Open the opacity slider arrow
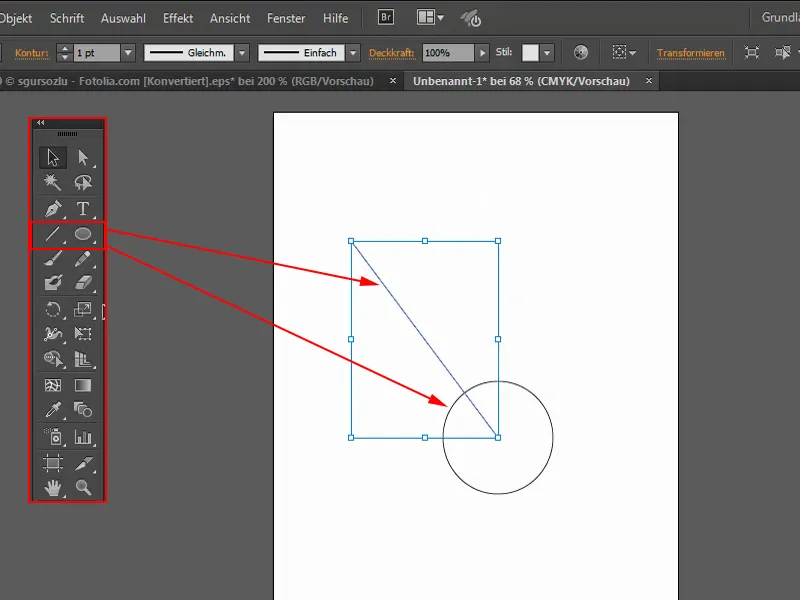The height and width of the screenshot is (600, 800). point(482,53)
